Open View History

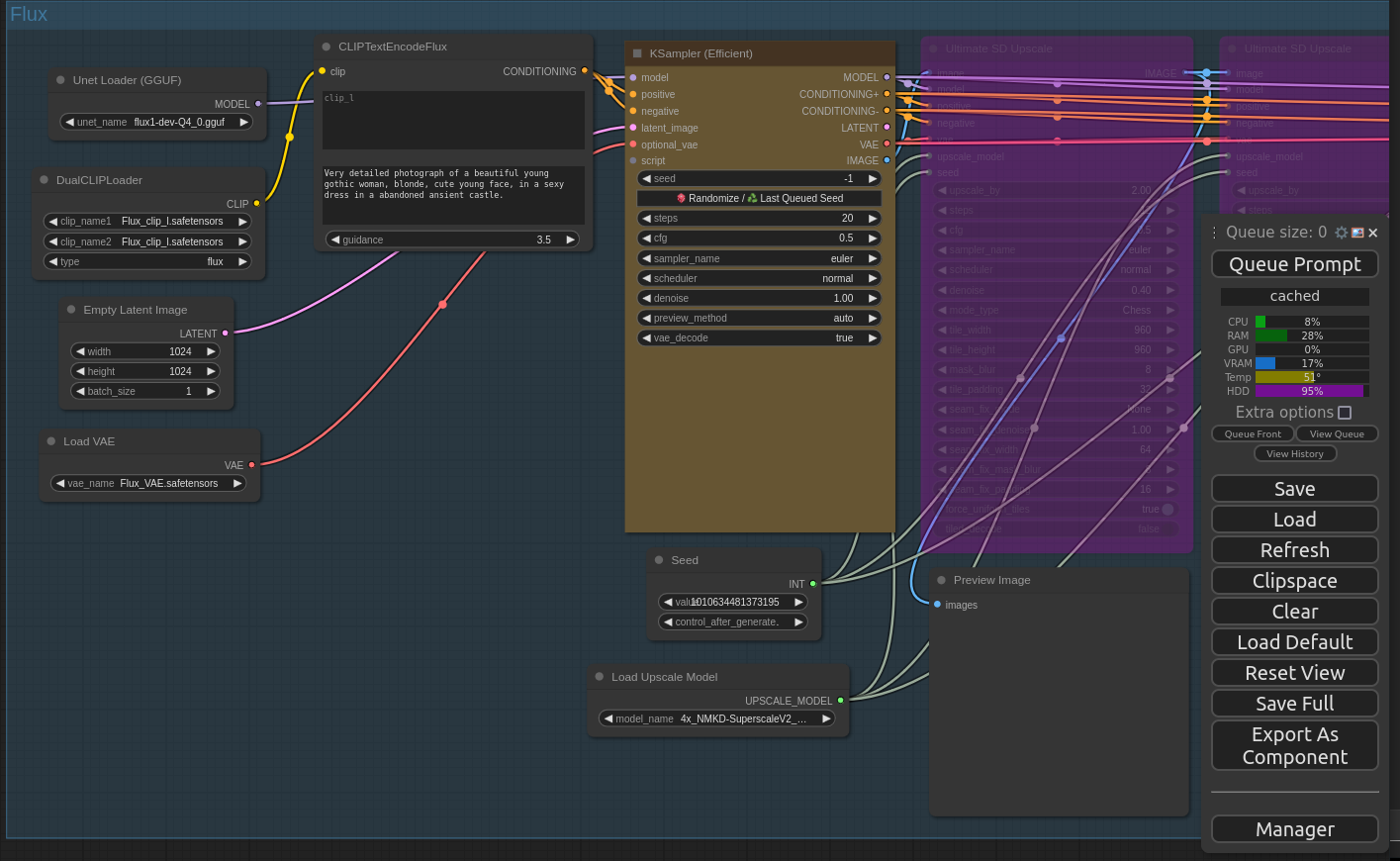click(1295, 453)
